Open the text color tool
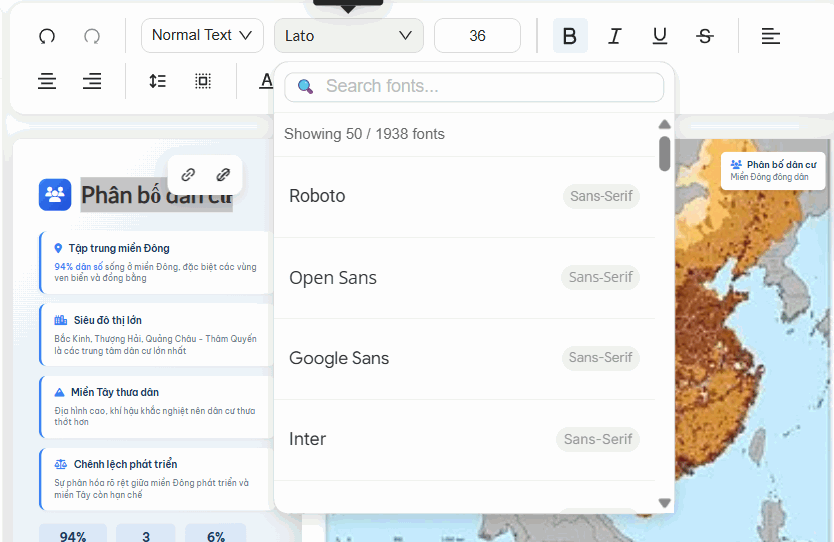This screenshot has height=542, width=834. (x=266, y=81)
